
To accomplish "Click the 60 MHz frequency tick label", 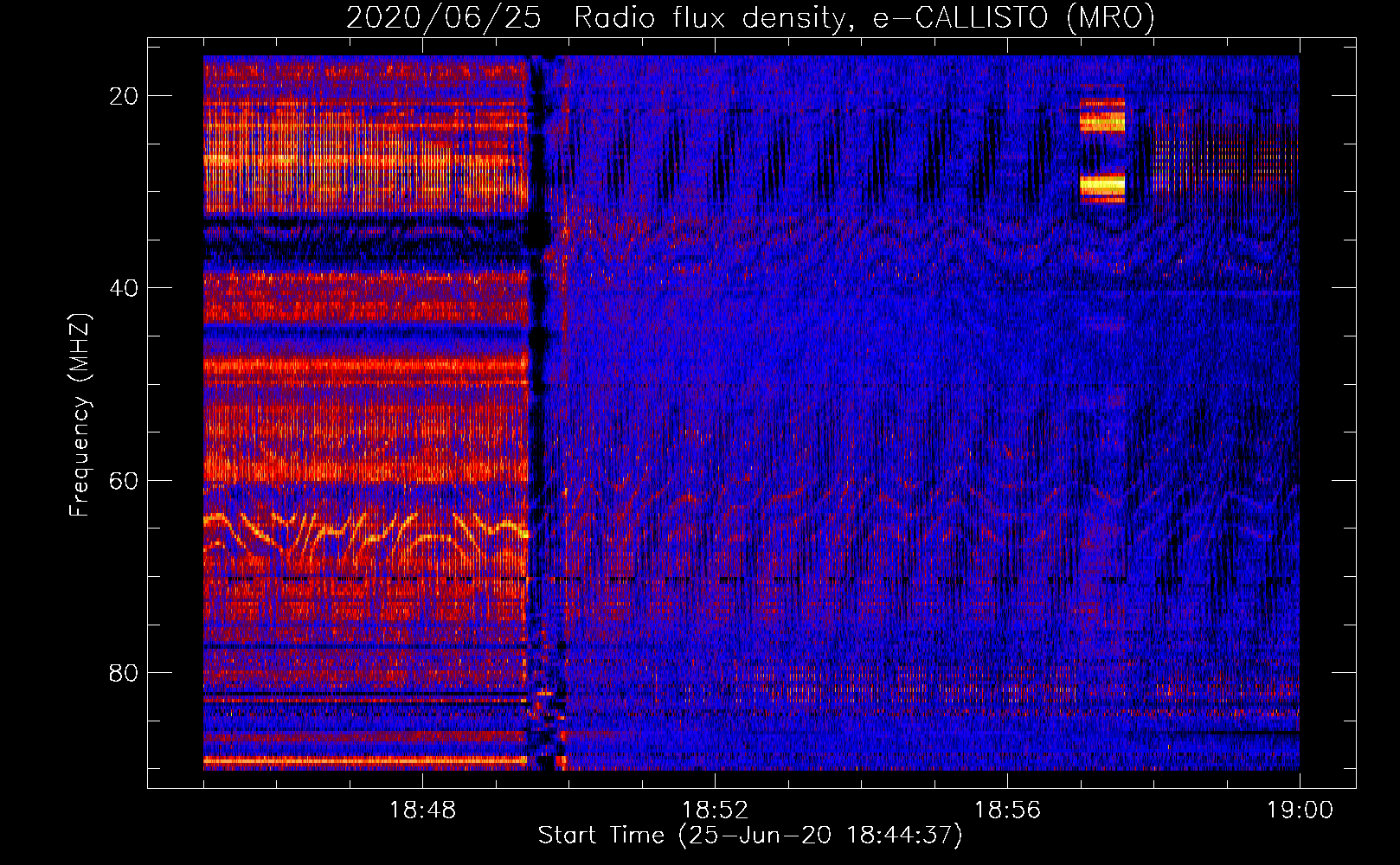I will point(124,480).
